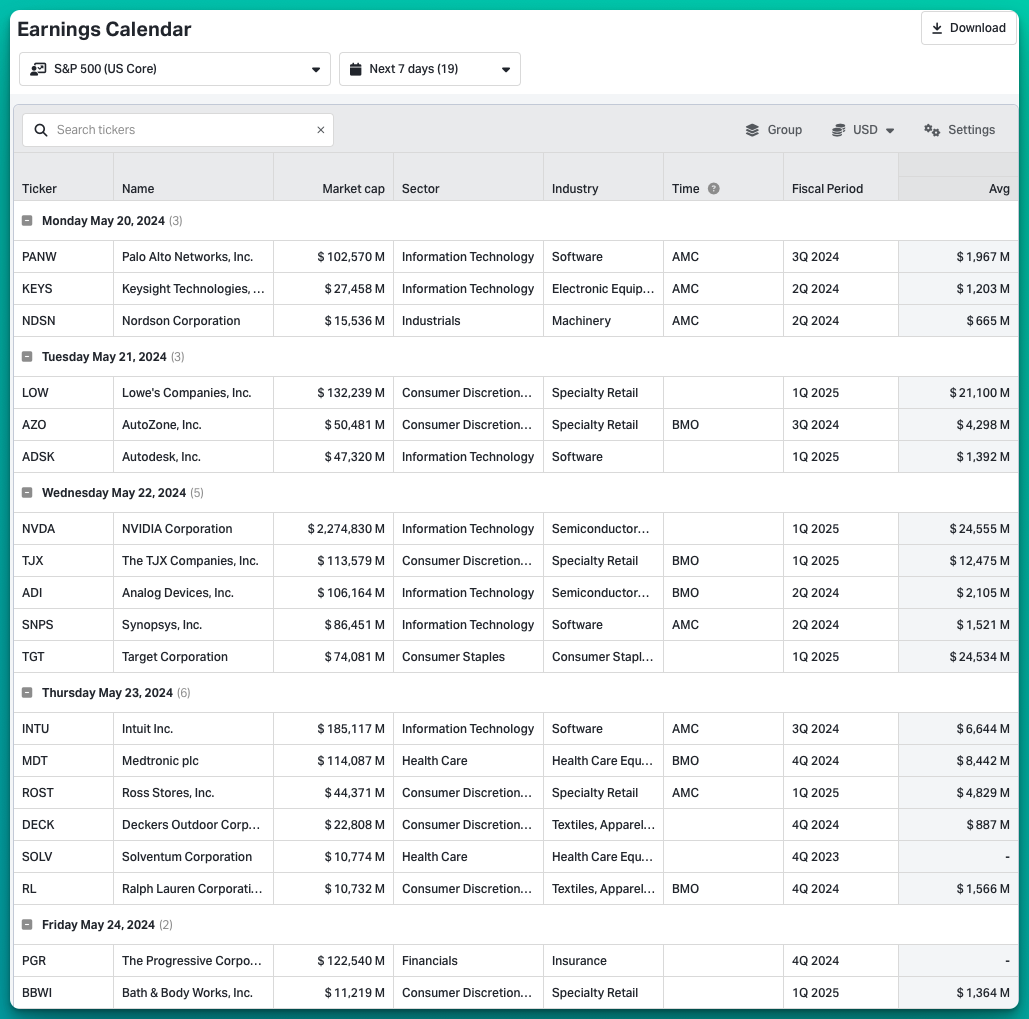Click Target's Consumer Staples sector cell
Screen dimensions: 1029x1019
pyautogui.click(x=469, y=657)
